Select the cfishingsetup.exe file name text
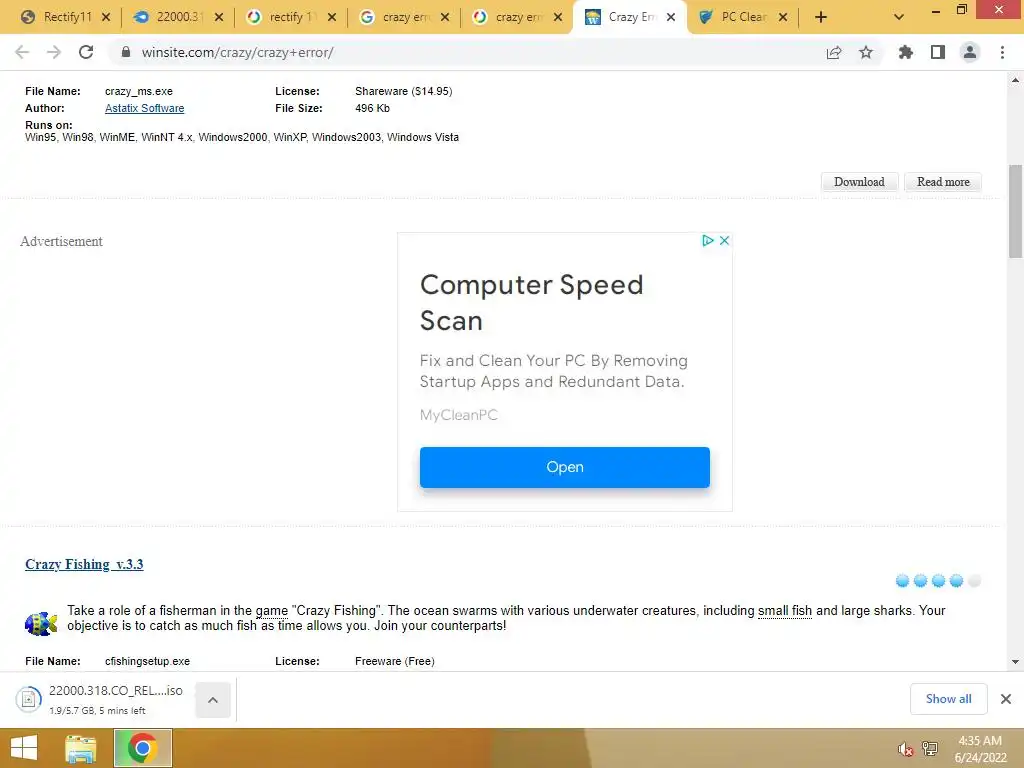The height and width of the screenshot is (768, 1024). 147,662
